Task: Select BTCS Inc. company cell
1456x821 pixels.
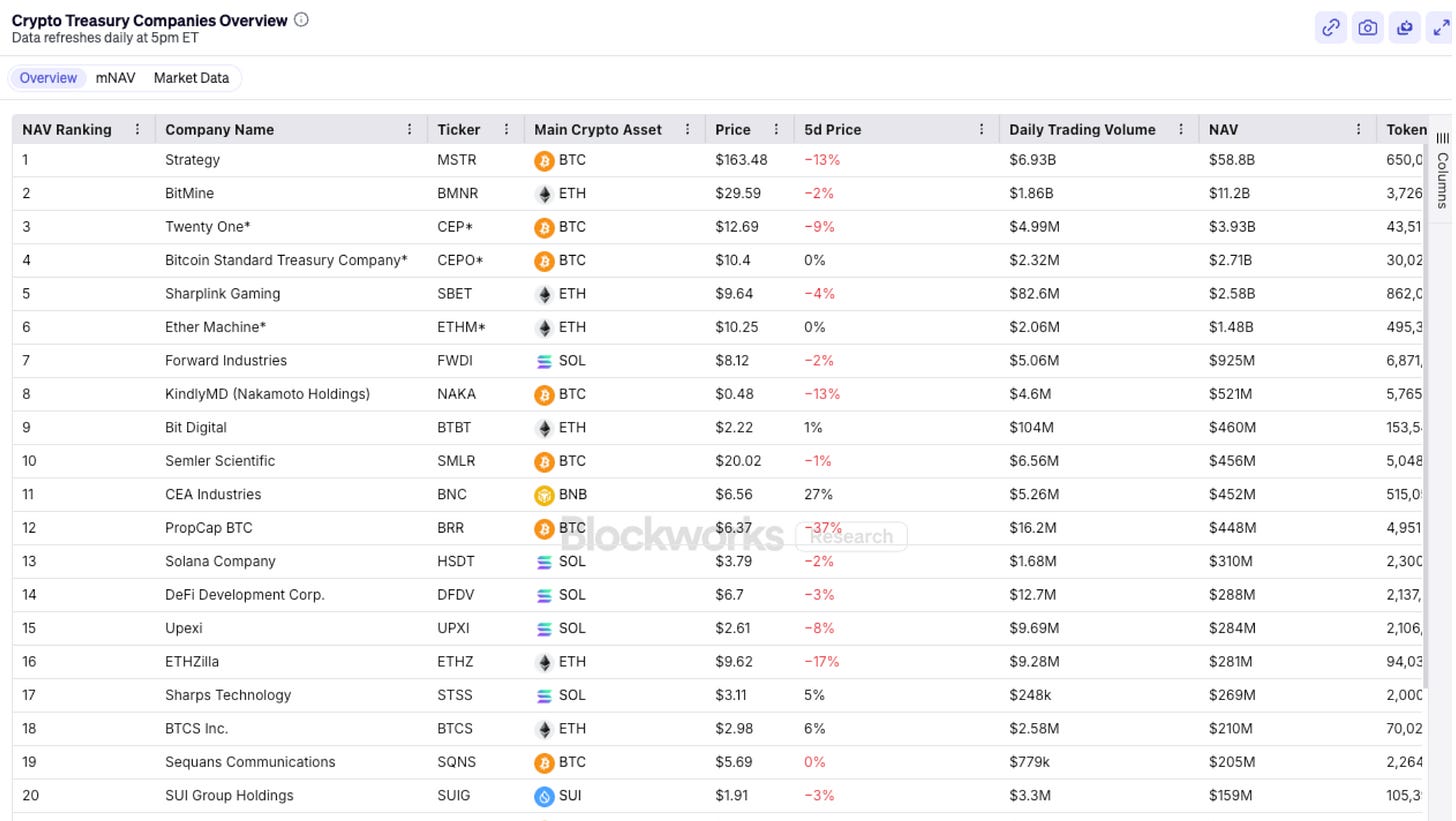Action: (197, 728)
